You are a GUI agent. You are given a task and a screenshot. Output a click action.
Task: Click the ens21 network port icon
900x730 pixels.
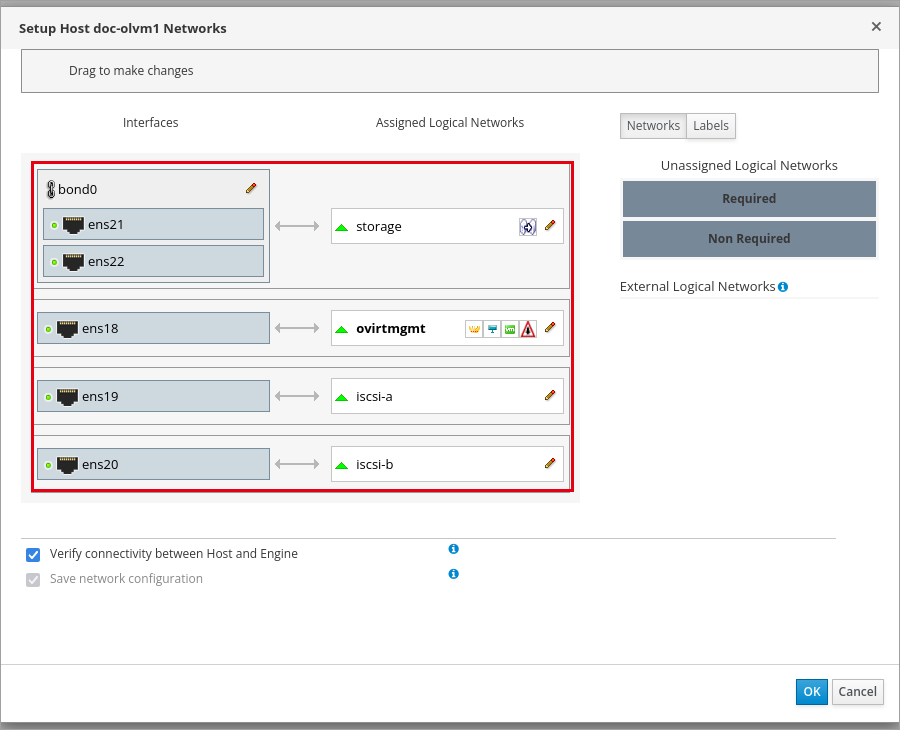73,225
